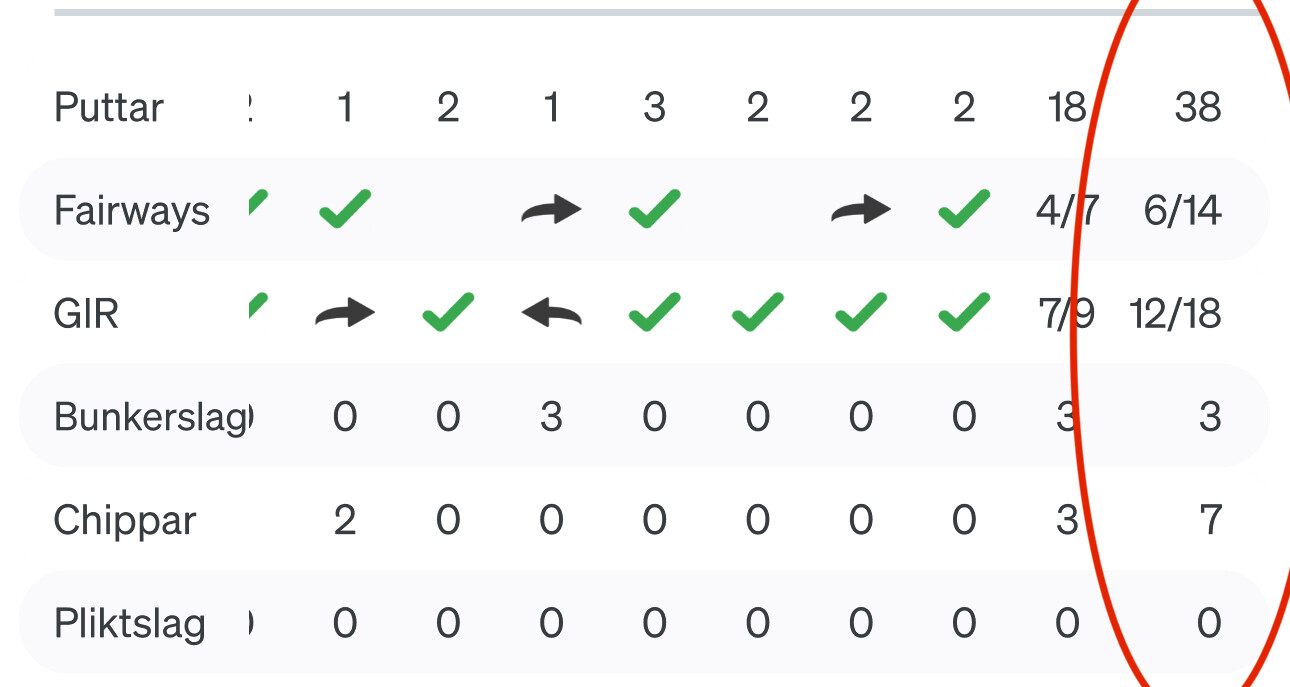Select Fairways right arrow above GIR left arrow
The image size is (1290, 687).
click(x=551, y=210)
